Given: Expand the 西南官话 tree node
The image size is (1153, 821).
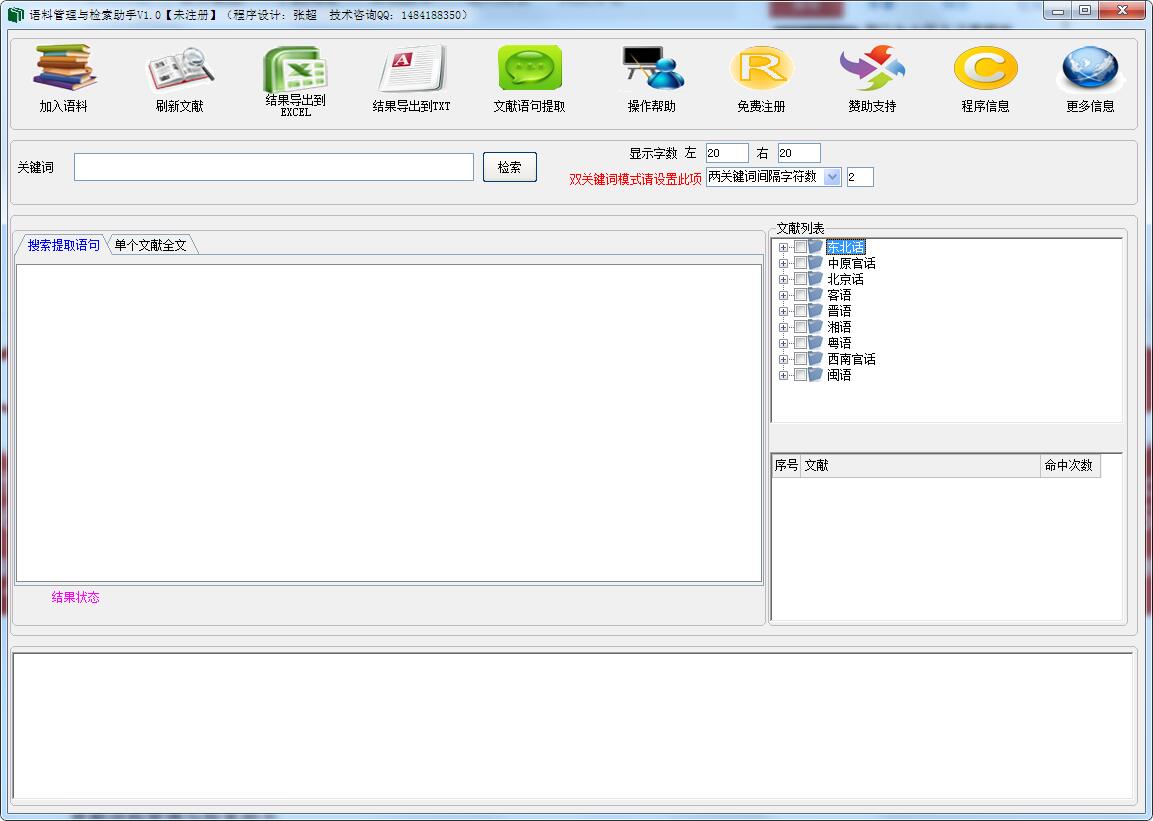Looking at the screenshot, I should tap(783, 360).
